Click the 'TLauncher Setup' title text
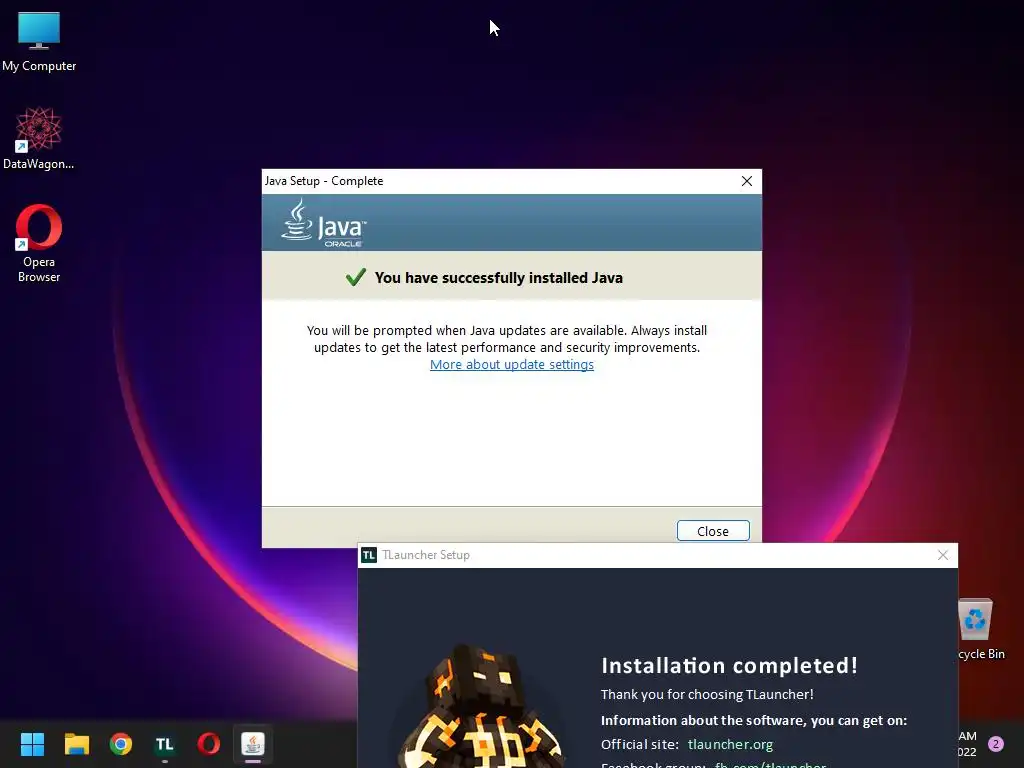The width and height of the screenshot is (1024, 768). [426, 555]
